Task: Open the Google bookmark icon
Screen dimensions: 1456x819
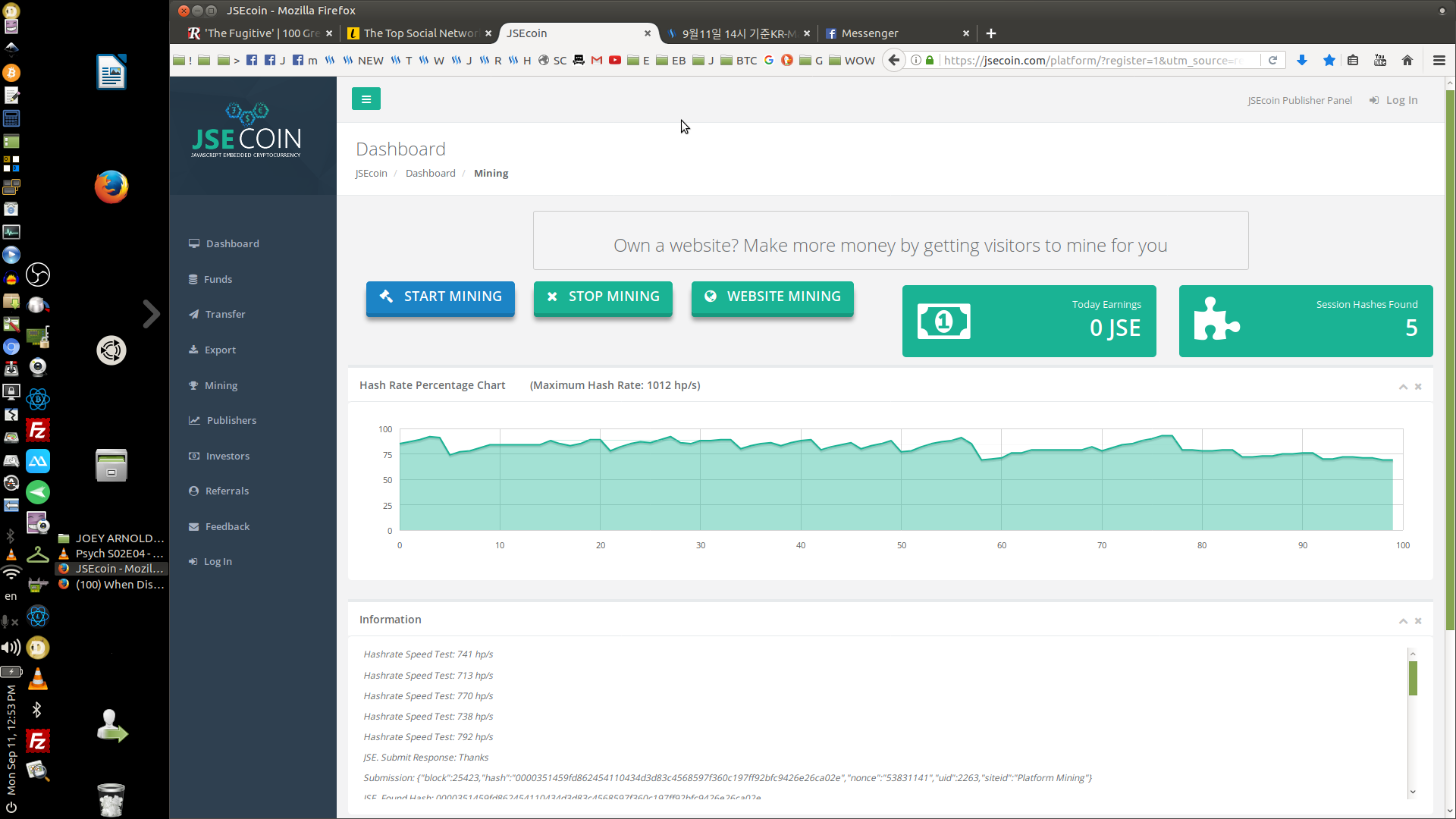Action: tap(768, 60)
